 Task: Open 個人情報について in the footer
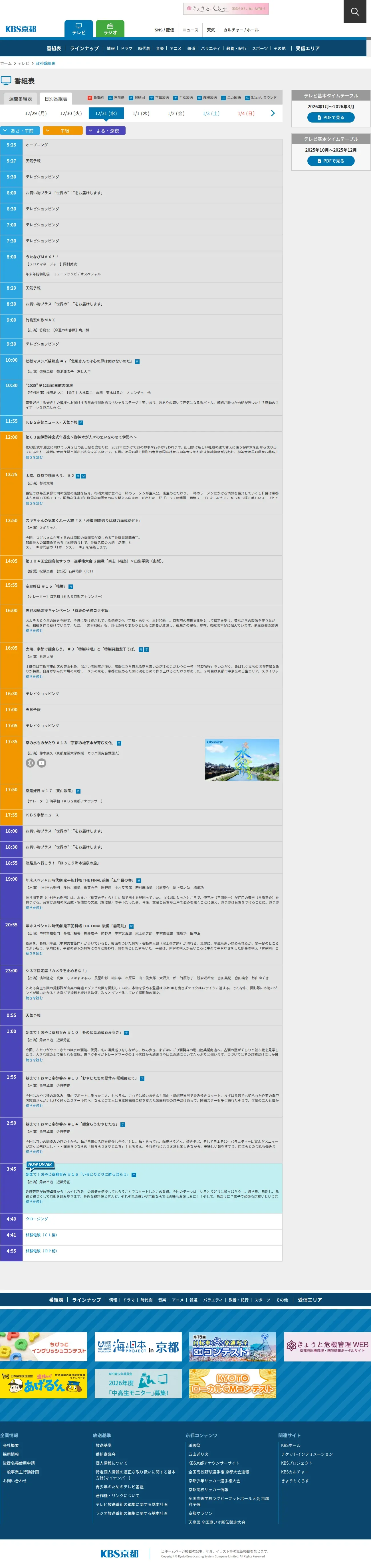(111, 1463)
